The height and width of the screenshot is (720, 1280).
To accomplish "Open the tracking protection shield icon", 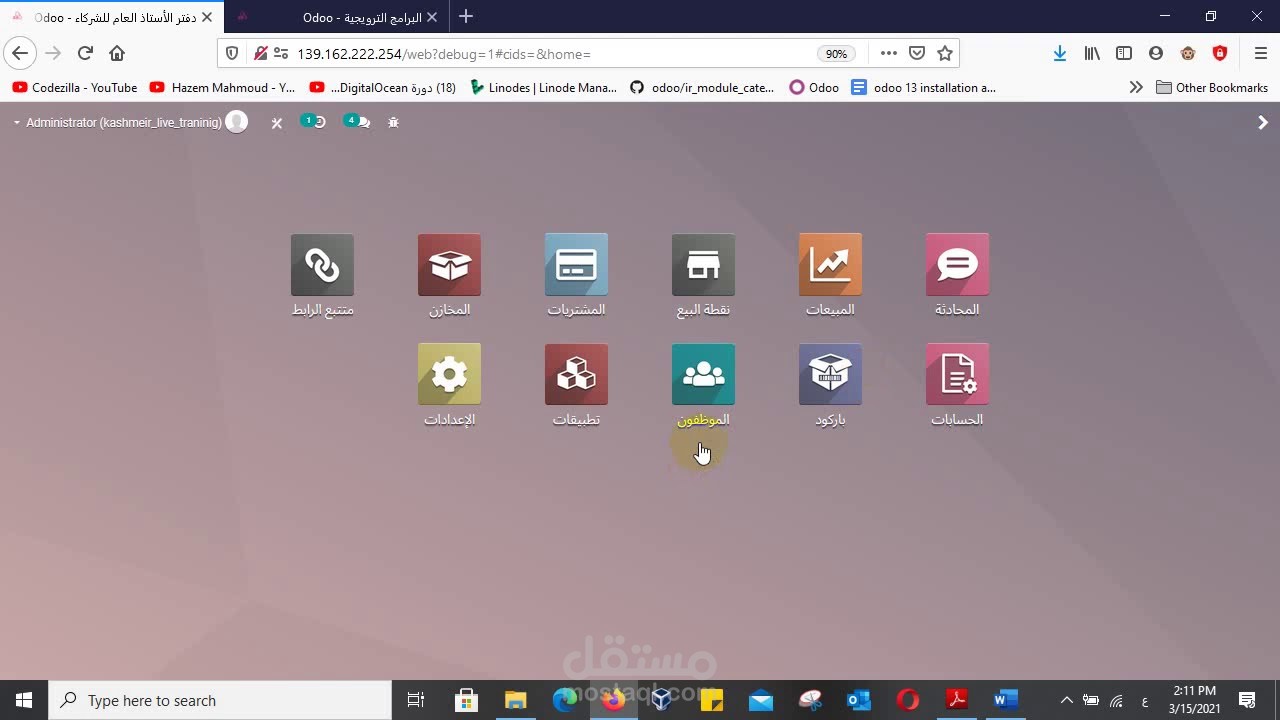I will pyautogui.click(x=232, y=54).
